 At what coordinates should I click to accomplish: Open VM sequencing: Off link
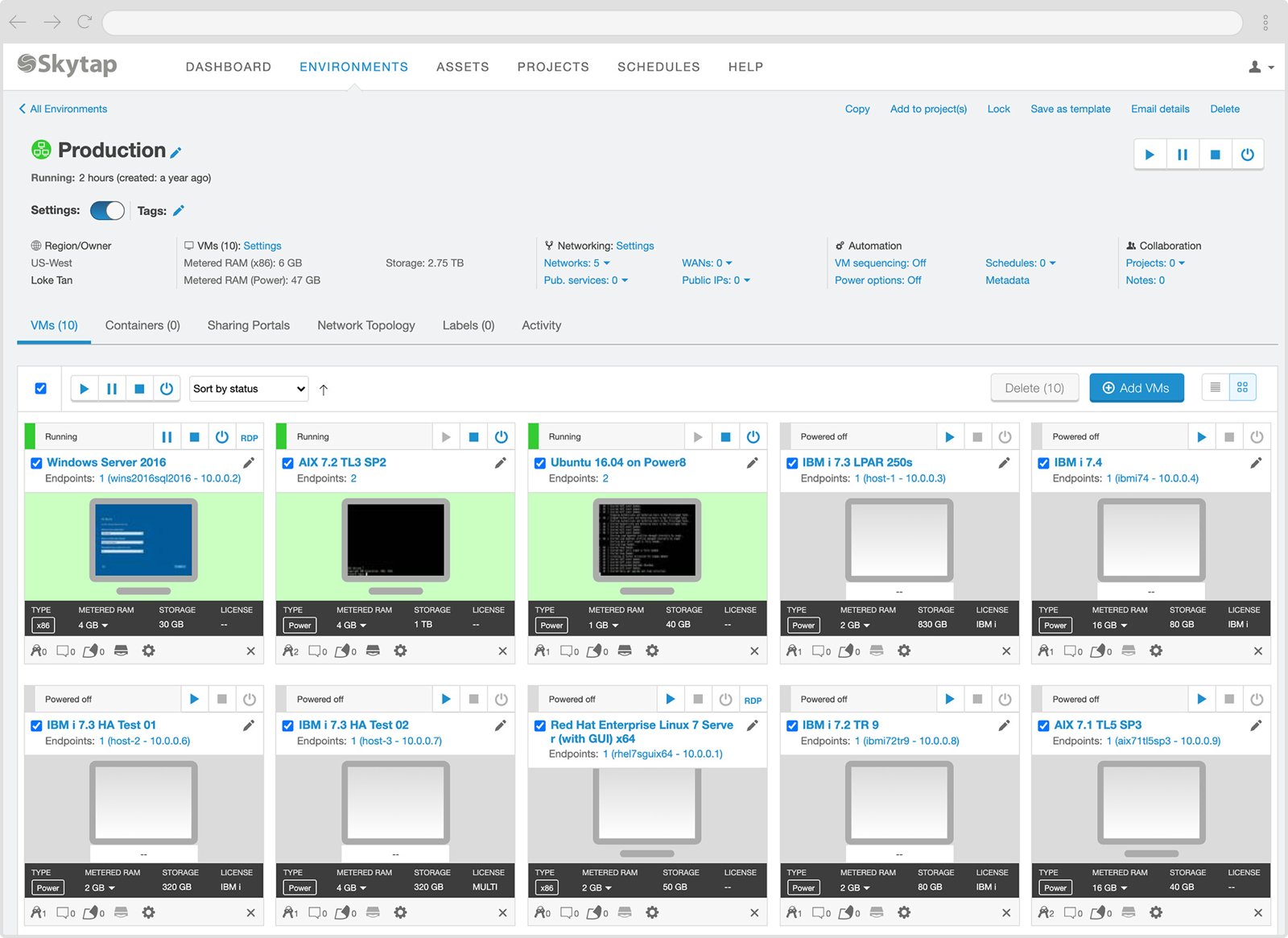coord(880,263)
